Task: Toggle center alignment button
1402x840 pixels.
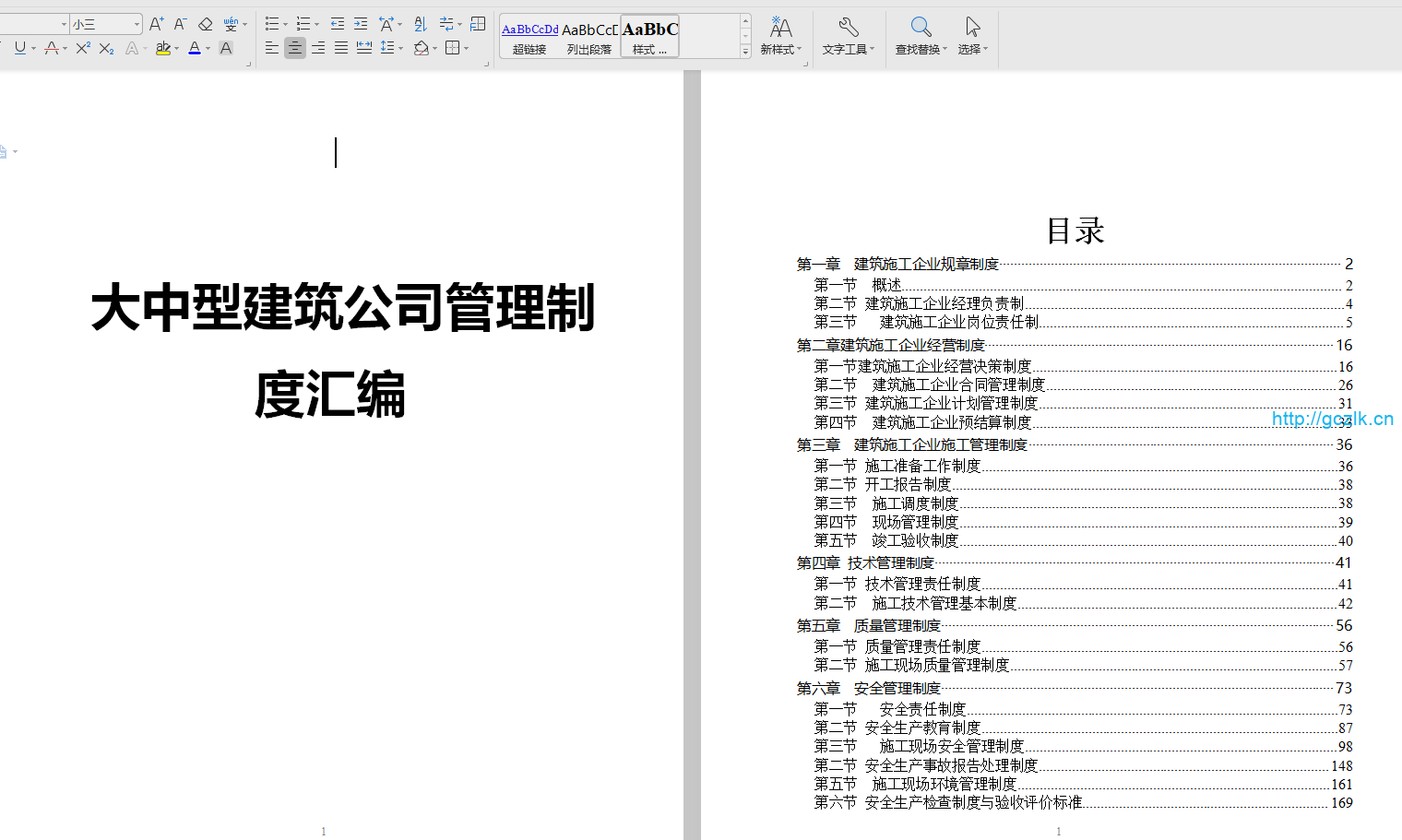Action: tap(295, 48)
